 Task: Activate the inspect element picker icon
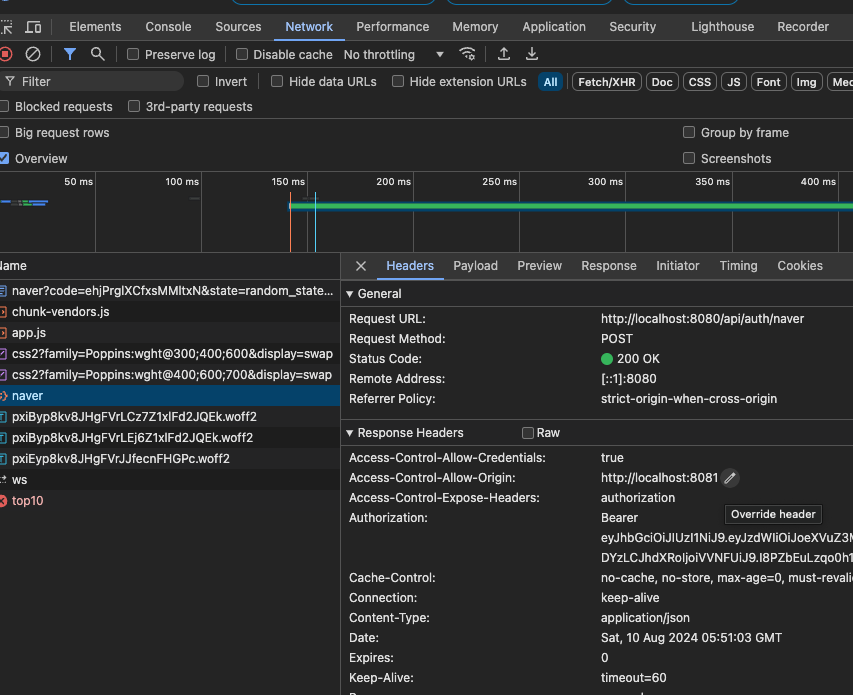pyautogui.click(x=6, y=27)
